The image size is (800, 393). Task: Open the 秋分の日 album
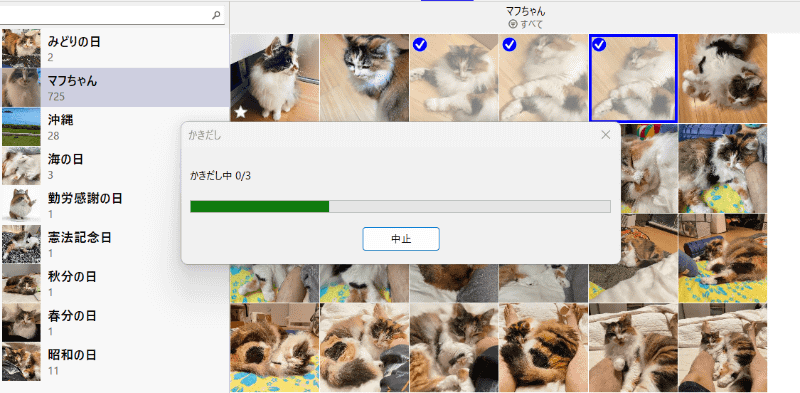point(114,283)
